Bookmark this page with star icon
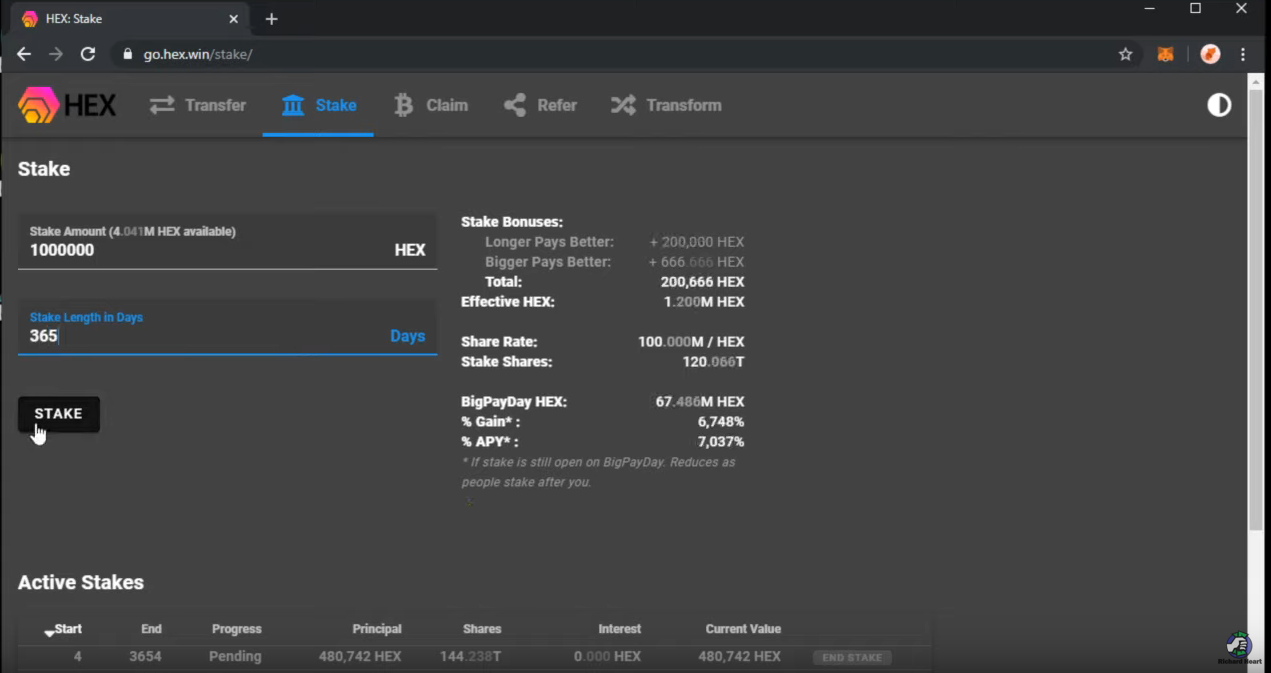 click(1125, 54)
